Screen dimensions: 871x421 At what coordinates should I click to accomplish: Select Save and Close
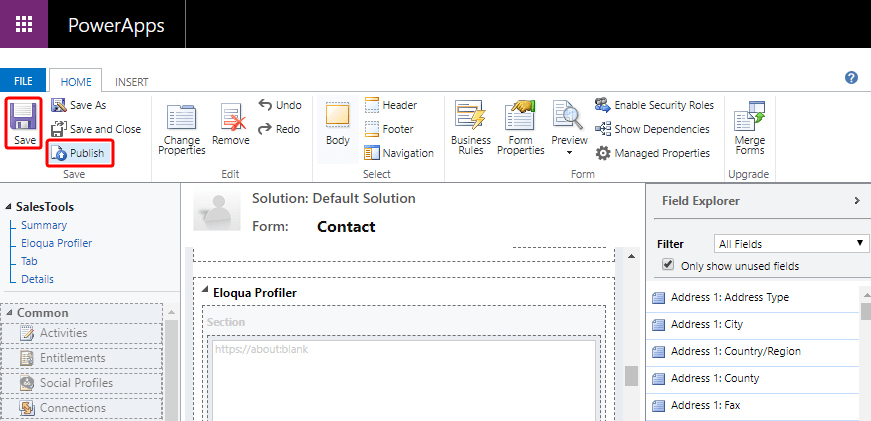point(96,129)
